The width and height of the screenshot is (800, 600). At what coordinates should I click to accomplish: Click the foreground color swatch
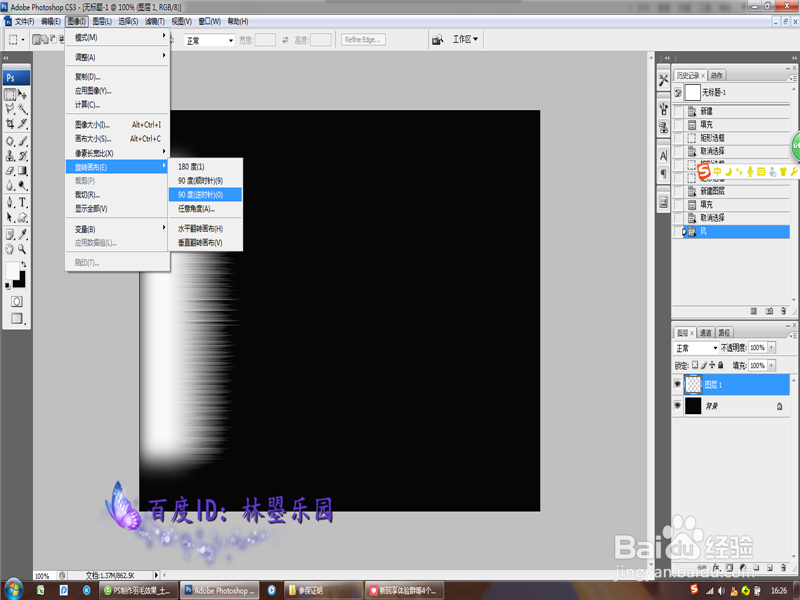point(12,271)
